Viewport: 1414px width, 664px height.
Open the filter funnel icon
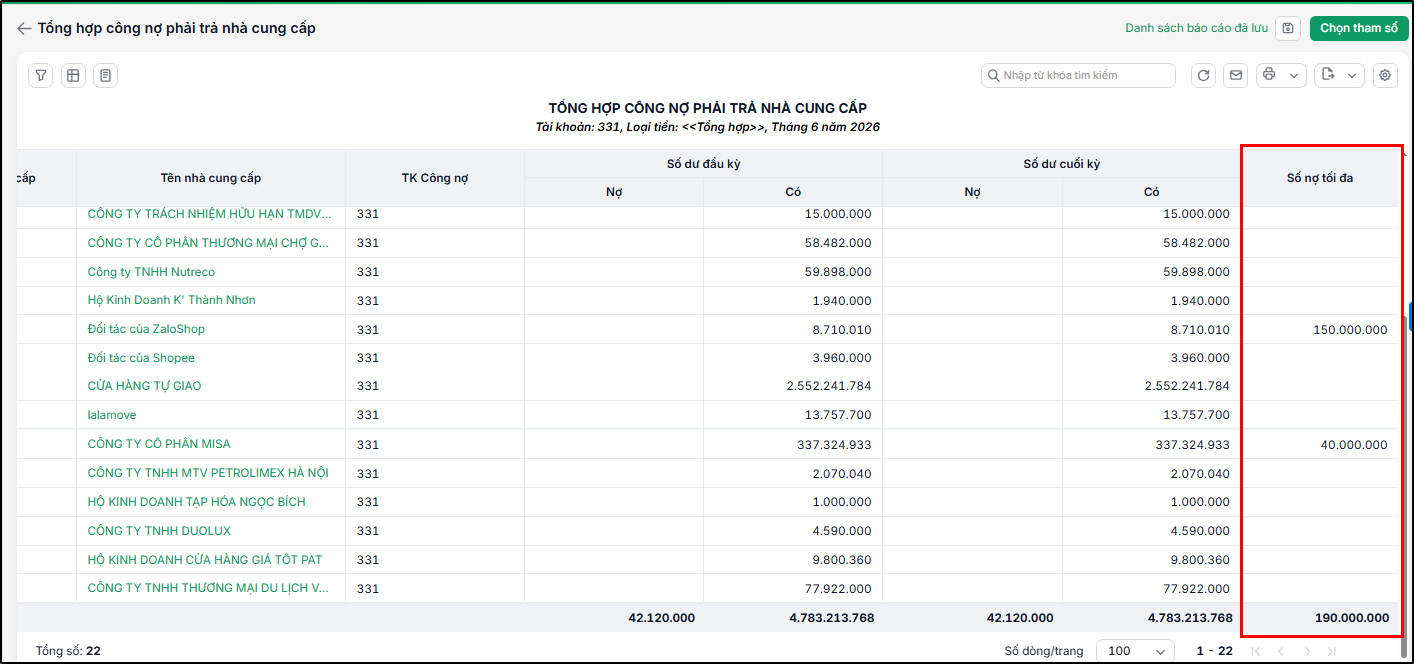coord(41,75)
